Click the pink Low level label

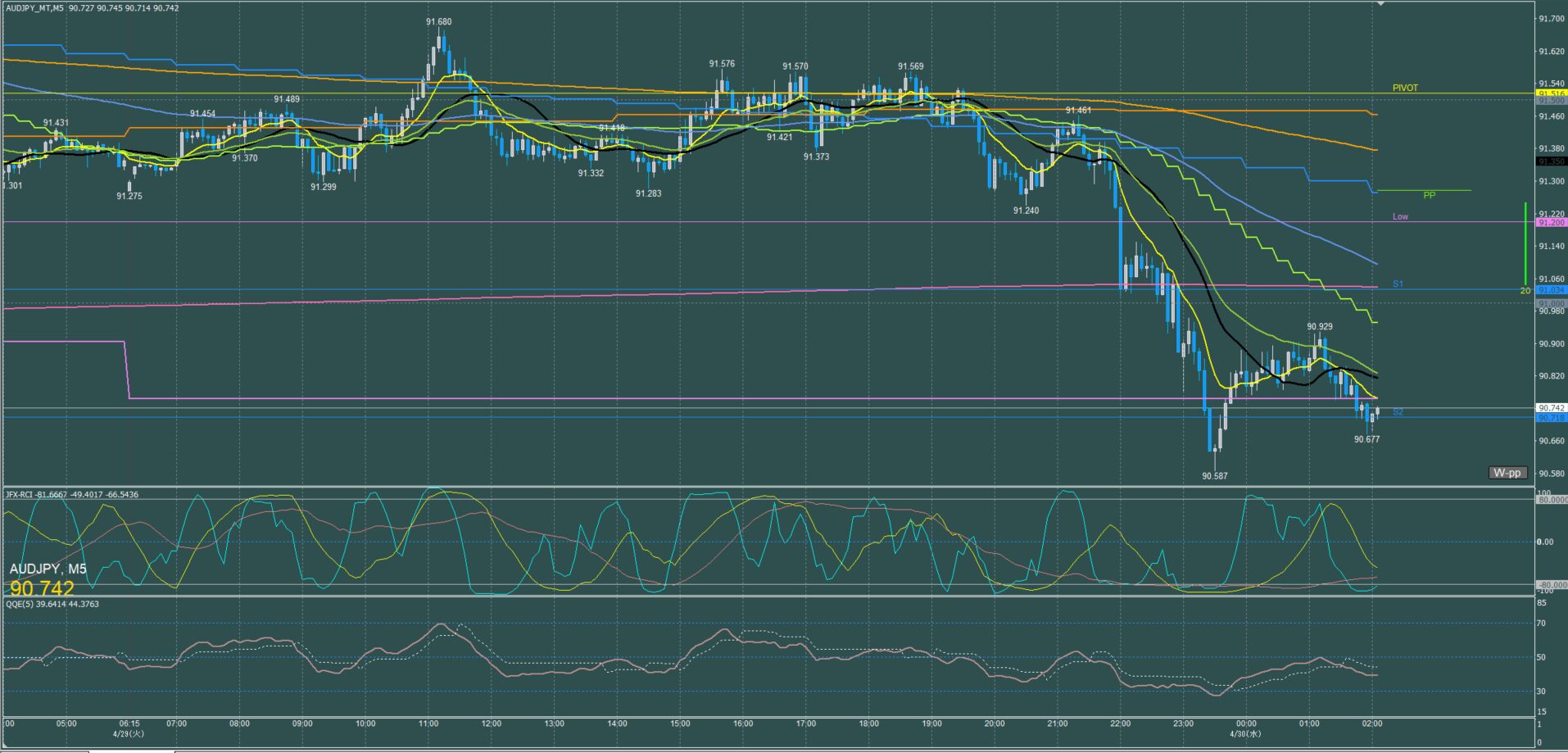(1400, 216)
